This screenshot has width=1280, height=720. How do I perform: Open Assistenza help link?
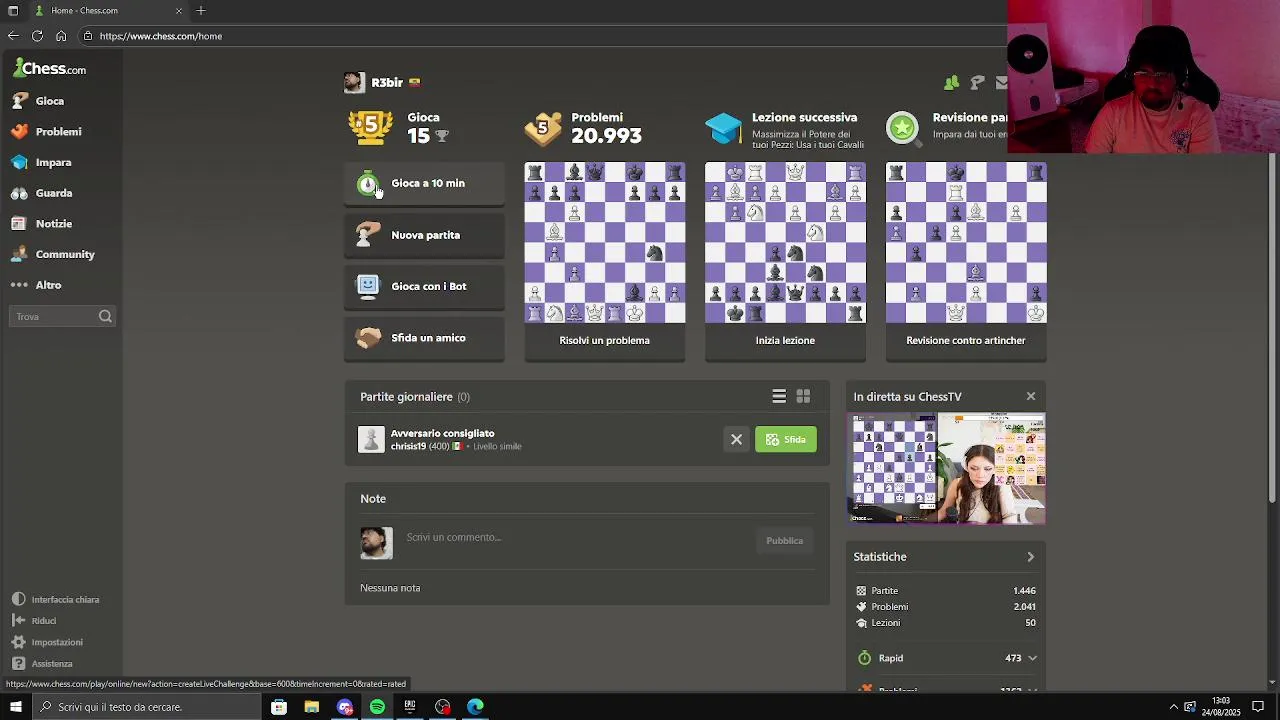[42, 664]
